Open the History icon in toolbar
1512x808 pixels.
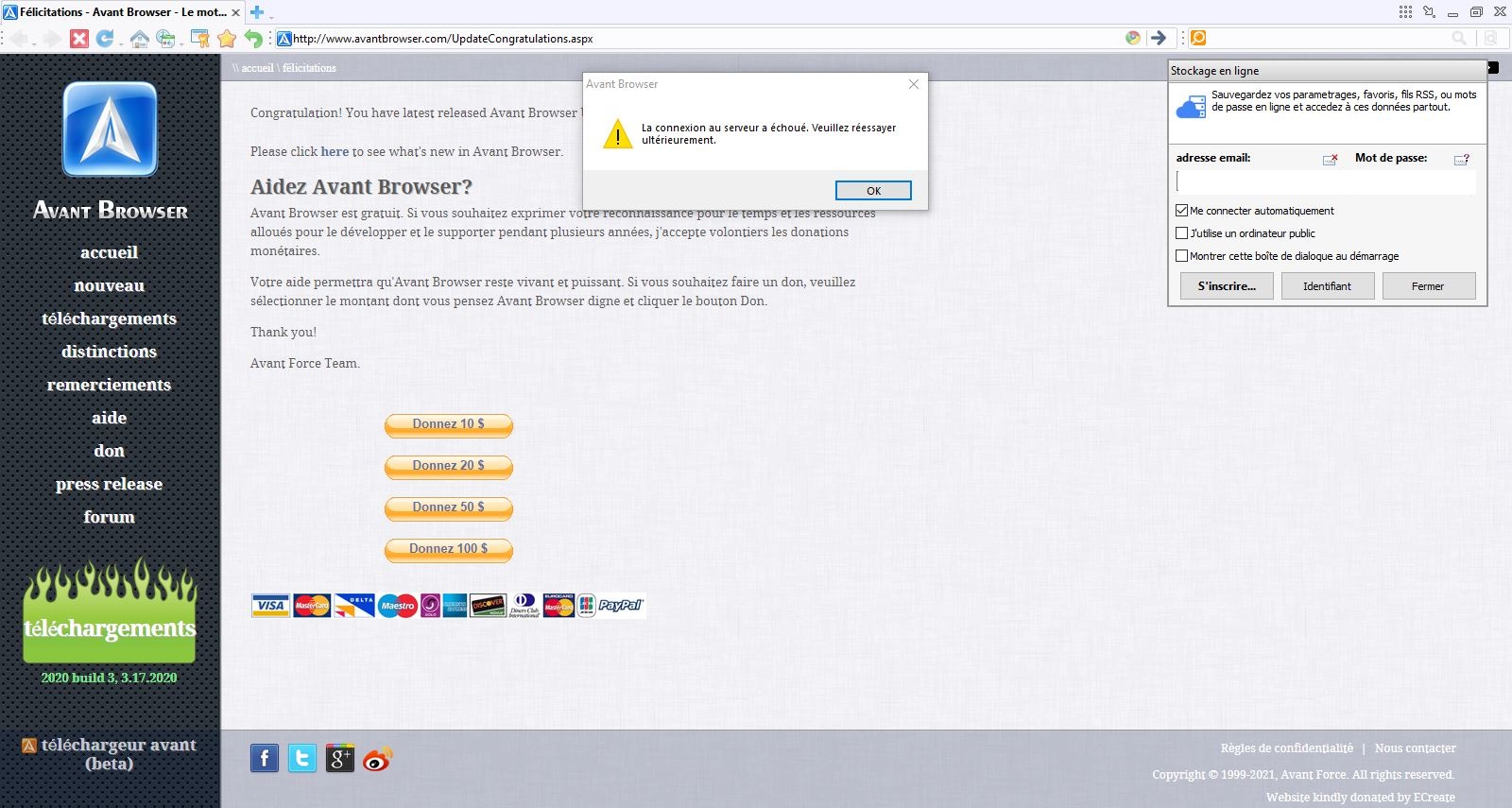[165, 39]
